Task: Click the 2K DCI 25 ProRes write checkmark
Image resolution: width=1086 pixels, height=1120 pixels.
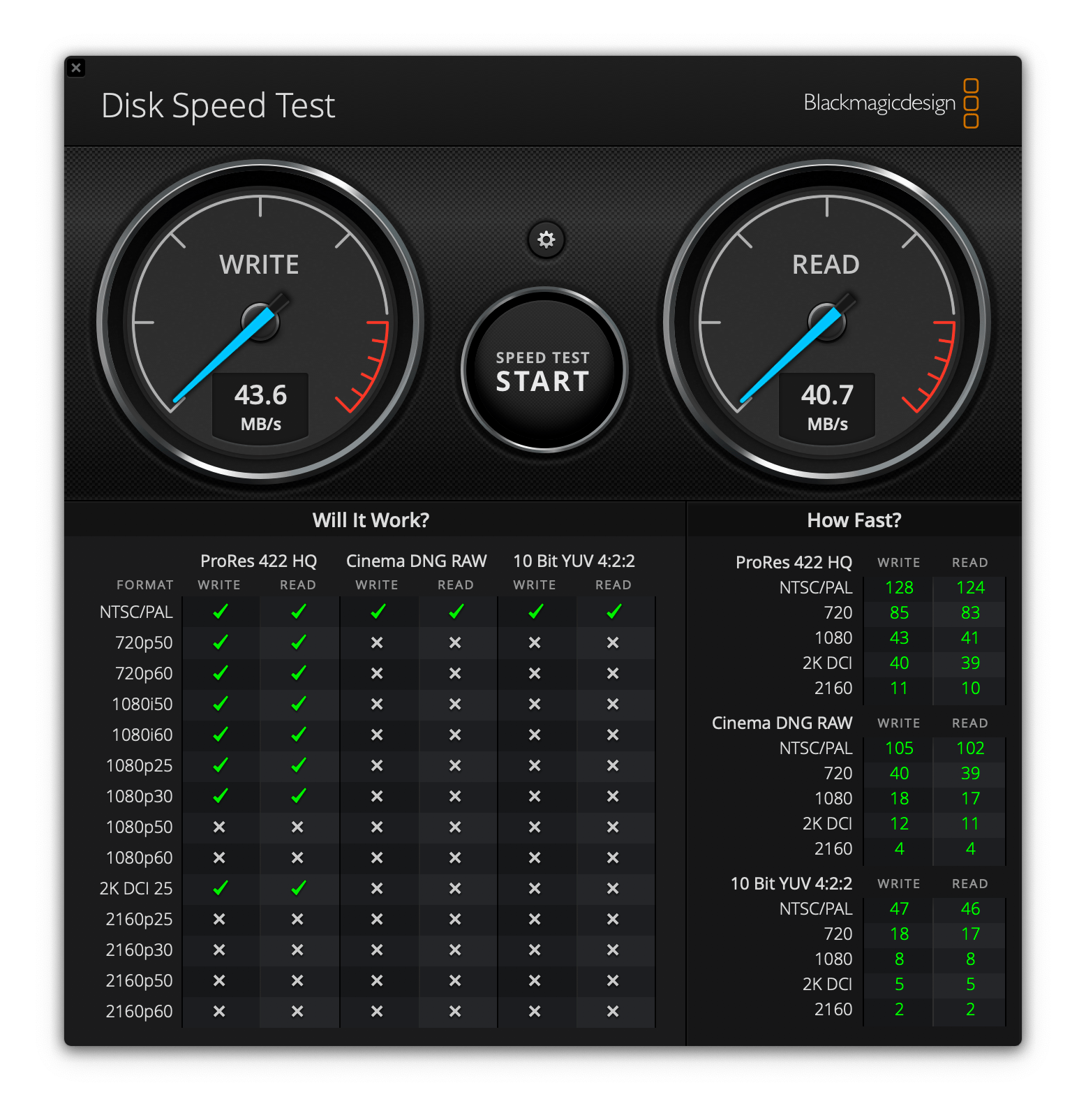Action: pos(220,888)
